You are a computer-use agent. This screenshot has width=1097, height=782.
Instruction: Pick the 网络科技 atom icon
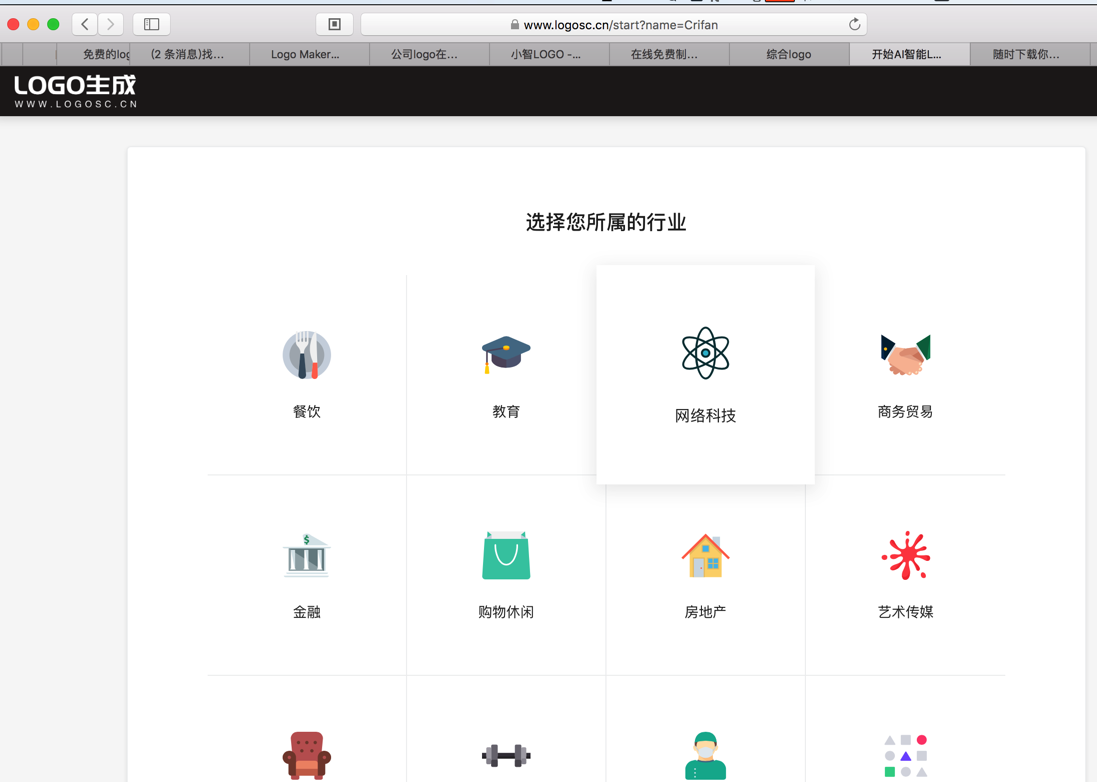[x=705, y=353]
